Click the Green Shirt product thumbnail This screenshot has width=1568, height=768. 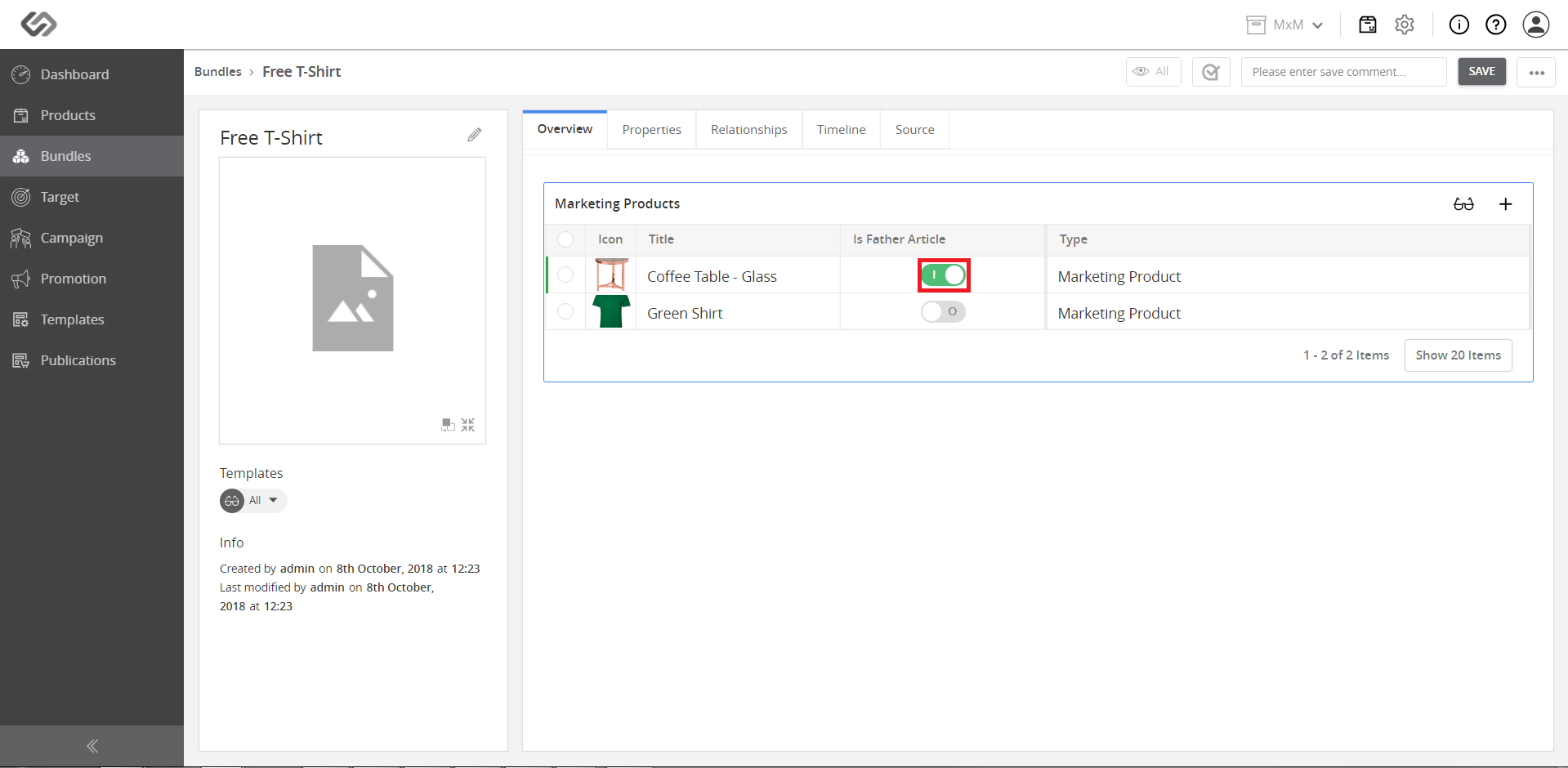[x=611, y=311]
